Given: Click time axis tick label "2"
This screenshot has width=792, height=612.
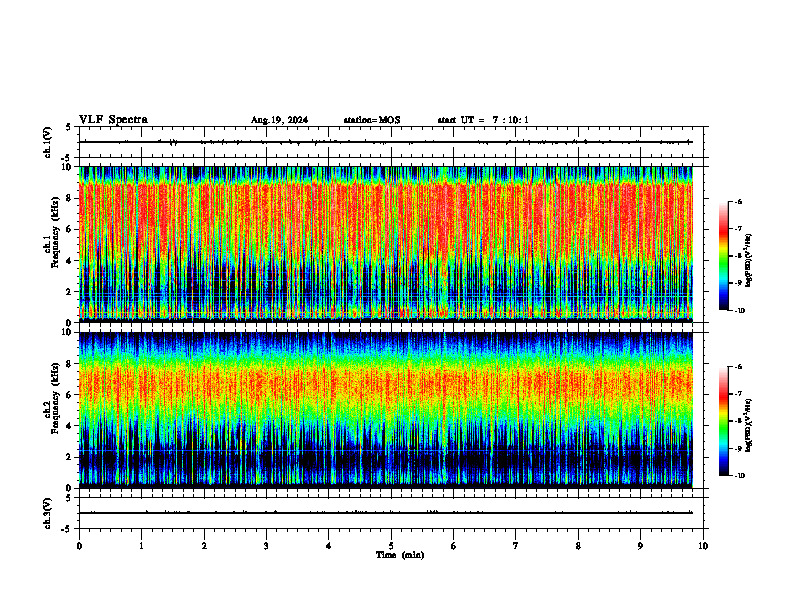Looking at the screenshot, I should click(204, 546).
